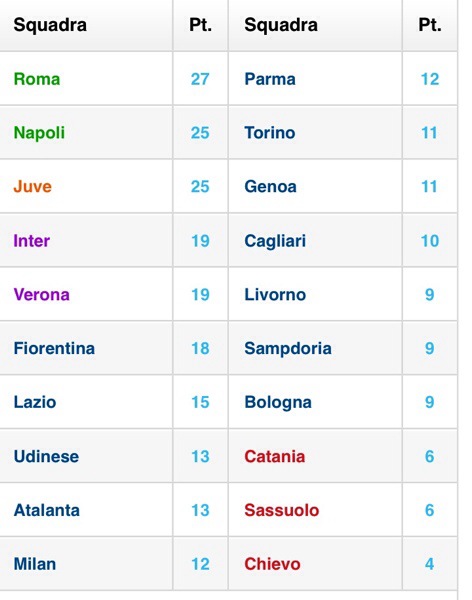Select the Napoli team name

pos(39,133)
